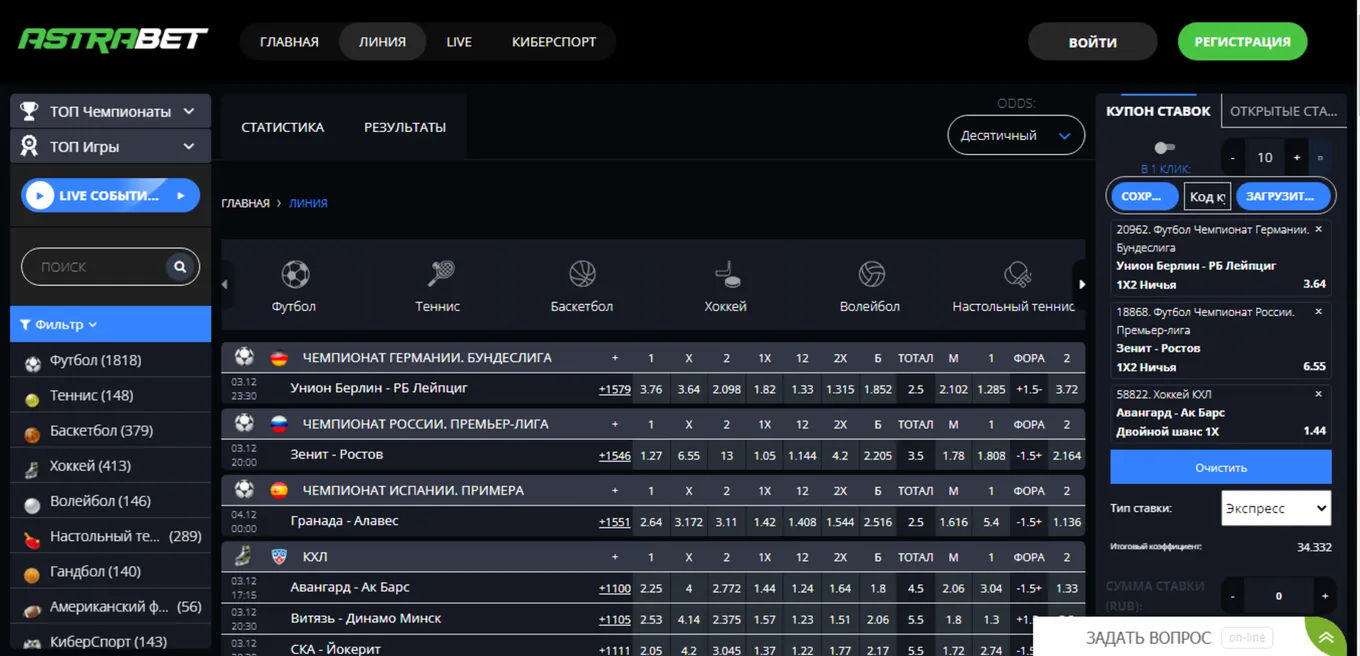
Task: Open the Фильтр dropdown
Action: coord(110,324)
